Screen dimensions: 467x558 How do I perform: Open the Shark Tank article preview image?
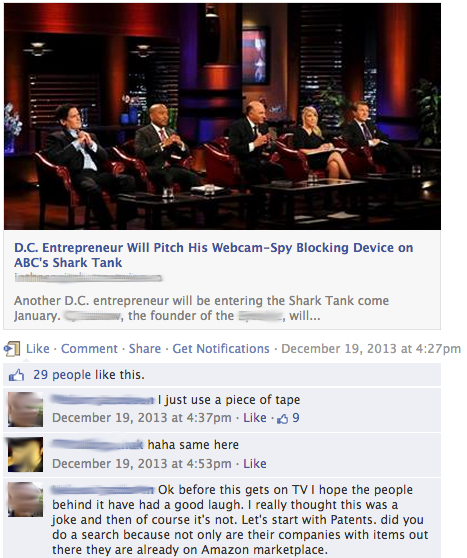[x=222, y=116]
